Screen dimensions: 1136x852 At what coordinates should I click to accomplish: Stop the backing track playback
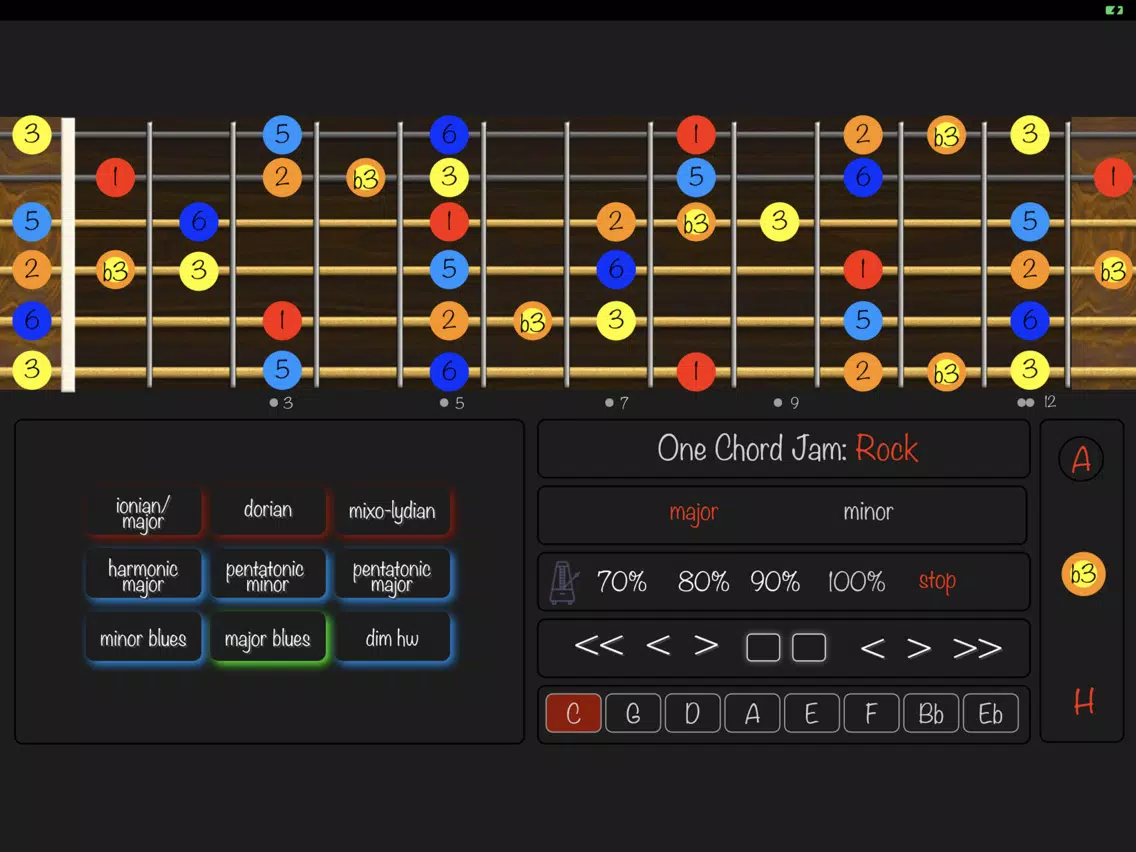pos(937,581)
